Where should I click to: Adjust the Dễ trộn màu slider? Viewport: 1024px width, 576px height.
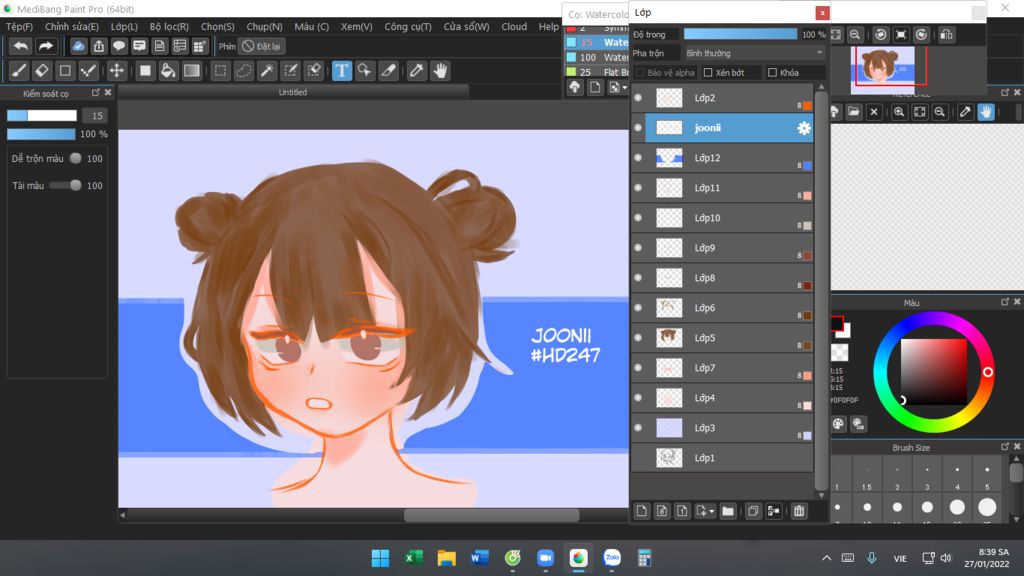click(76, 158)
